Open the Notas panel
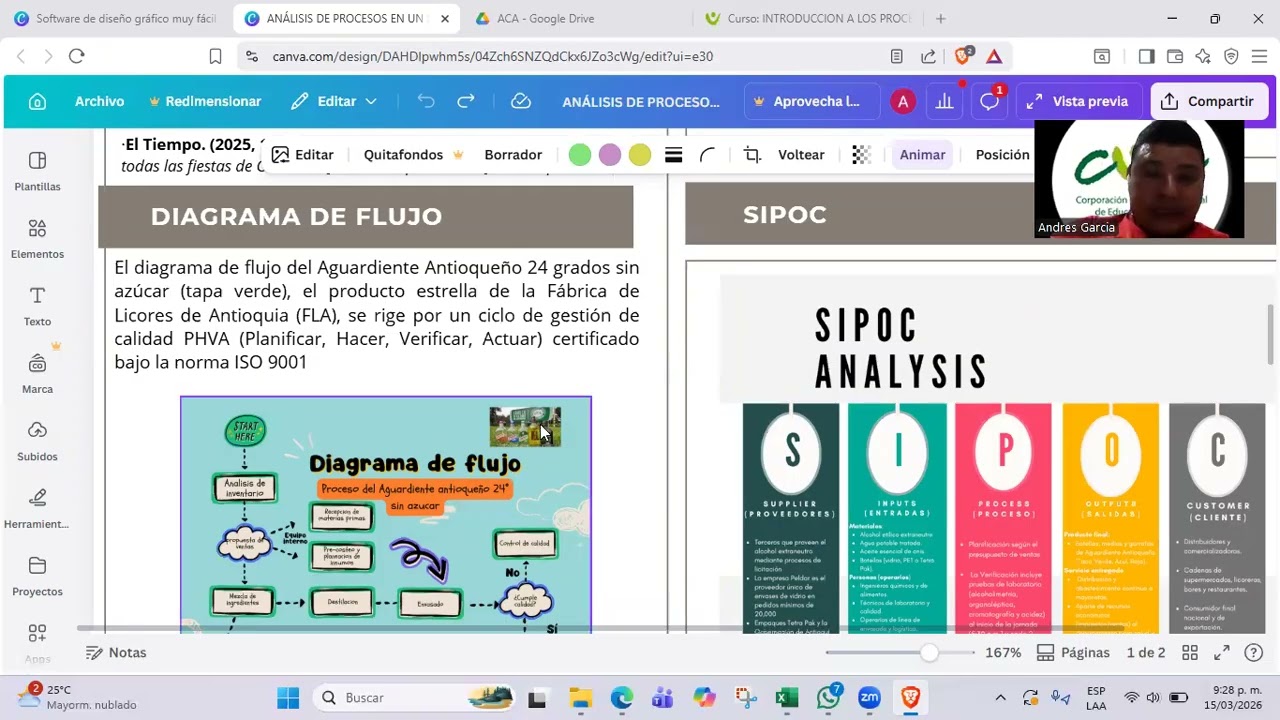 pyautogui.click(x=116, y=652)
